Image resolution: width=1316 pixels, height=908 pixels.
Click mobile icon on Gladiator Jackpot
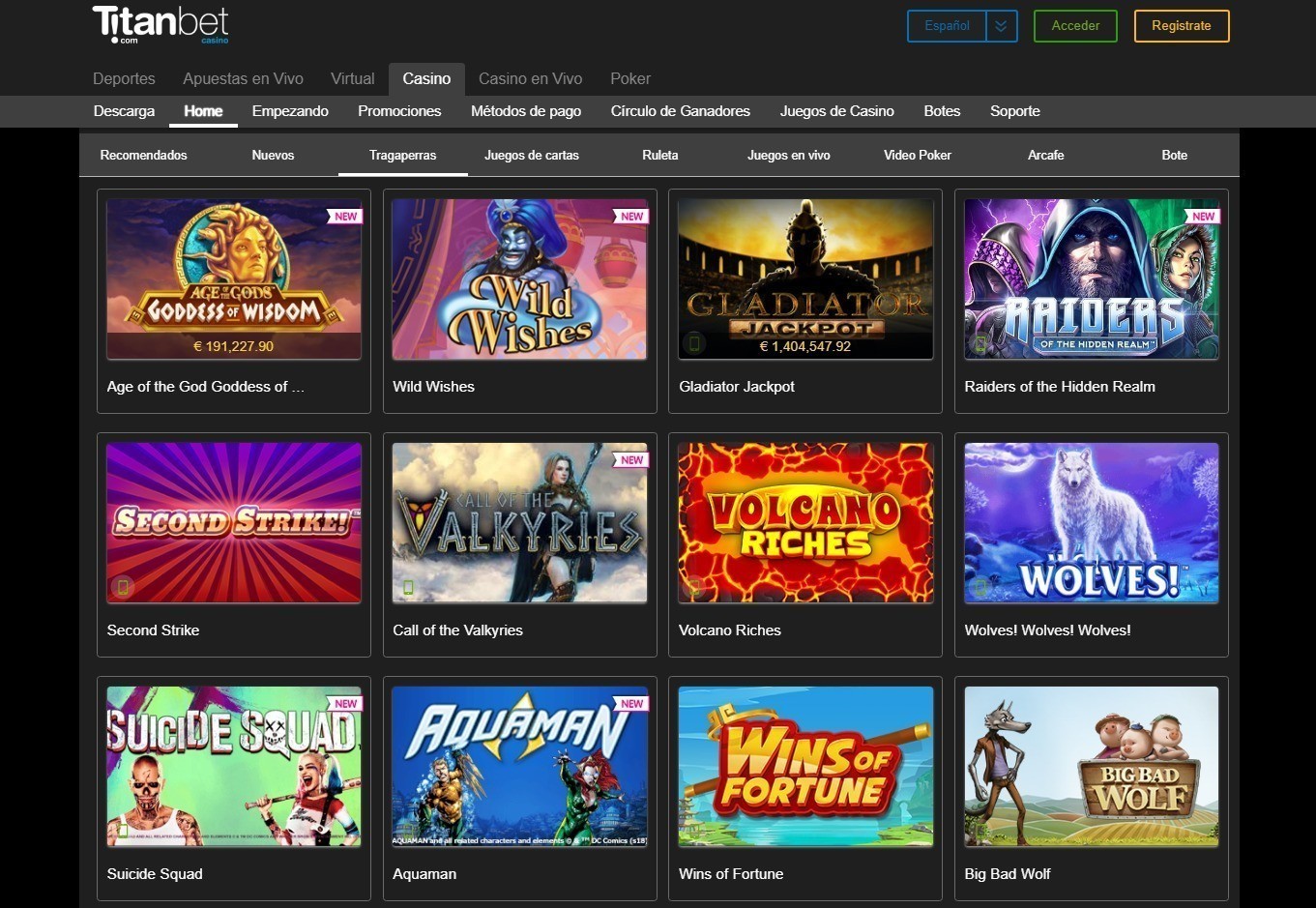click(694, 342)
